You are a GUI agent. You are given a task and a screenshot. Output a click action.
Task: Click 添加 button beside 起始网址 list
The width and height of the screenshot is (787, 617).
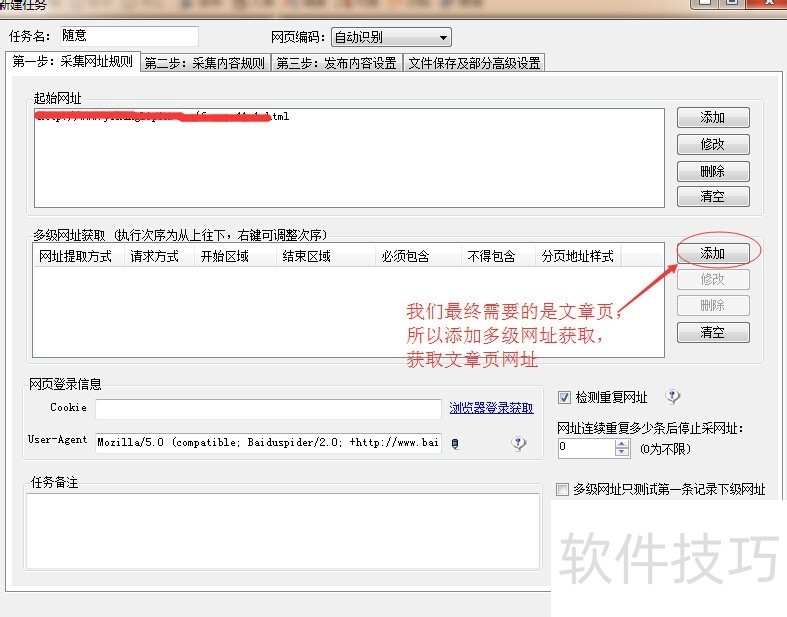tap(713, 117)
